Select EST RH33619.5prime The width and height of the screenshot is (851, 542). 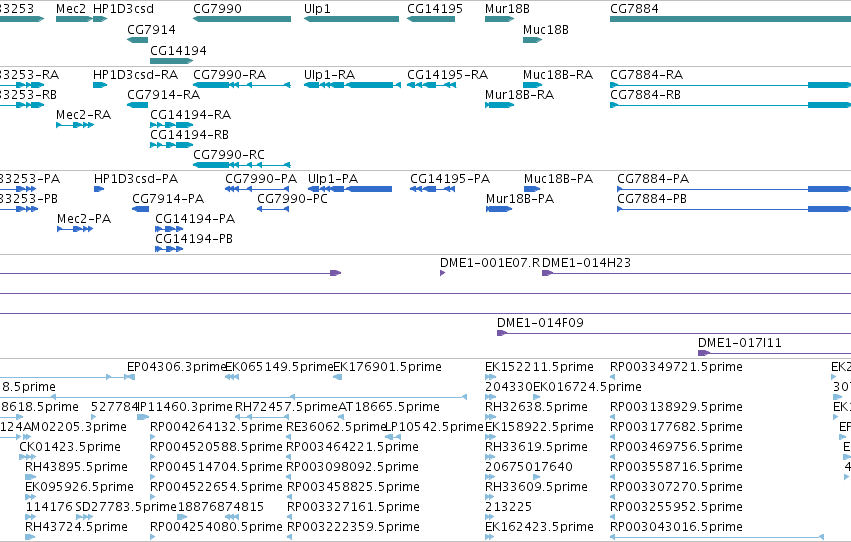click(x=490, y=457)
